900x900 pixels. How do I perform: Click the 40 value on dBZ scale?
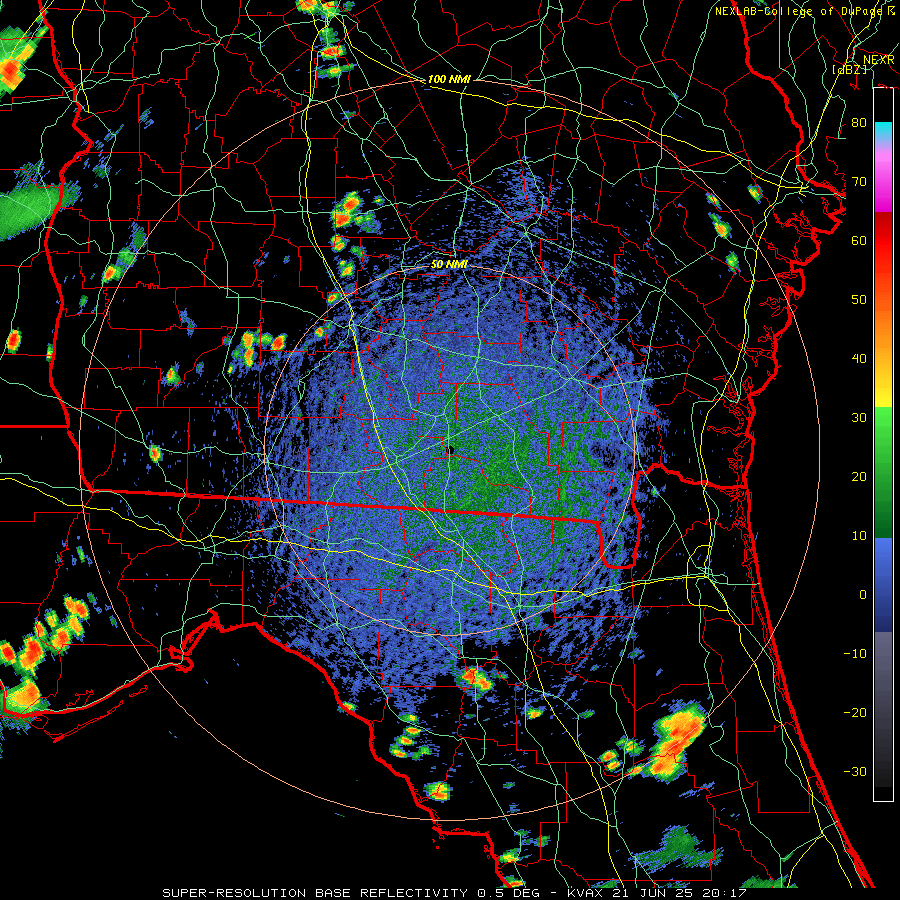859,359
